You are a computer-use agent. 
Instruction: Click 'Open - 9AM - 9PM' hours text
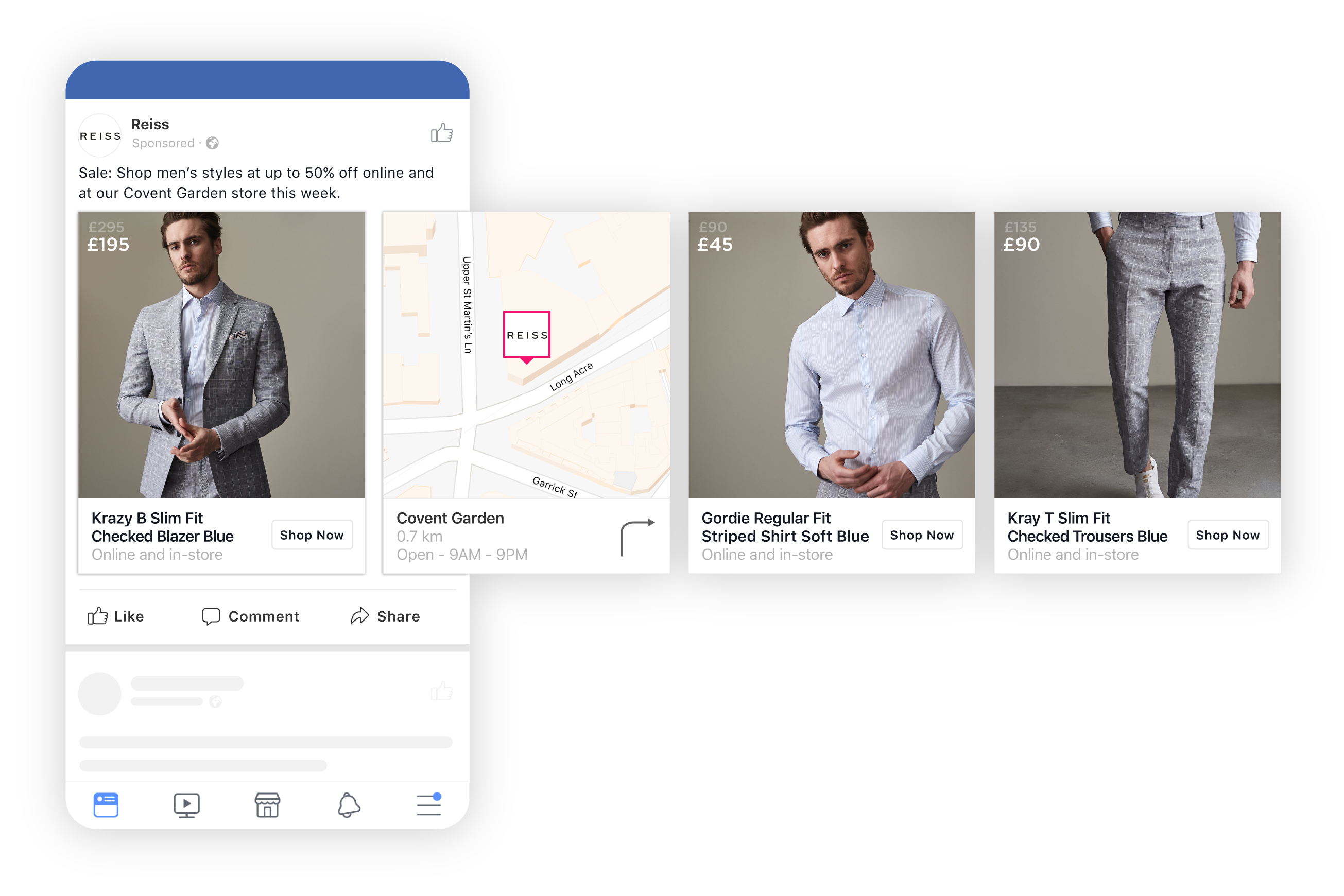click(462, 555)
